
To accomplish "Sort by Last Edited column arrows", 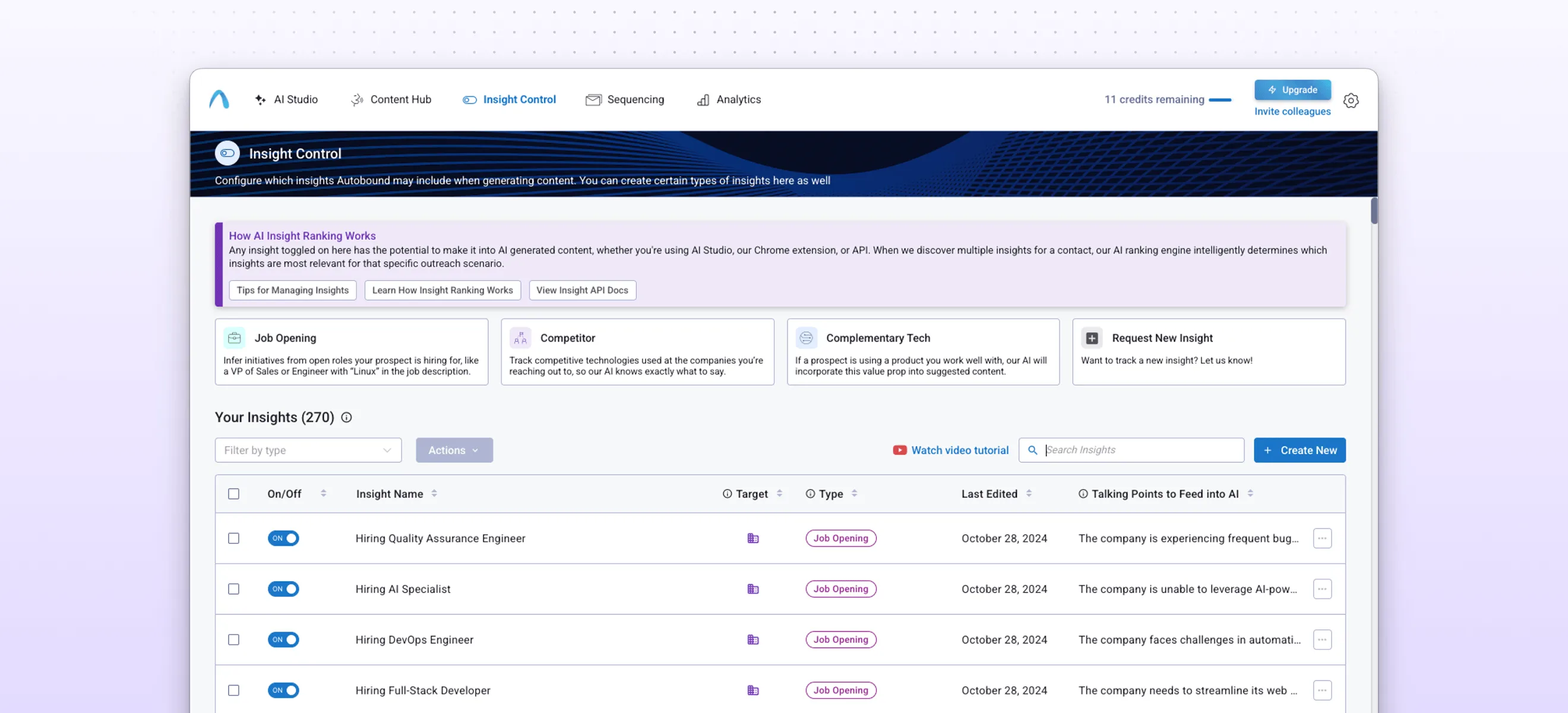I will click(1029, 493).
